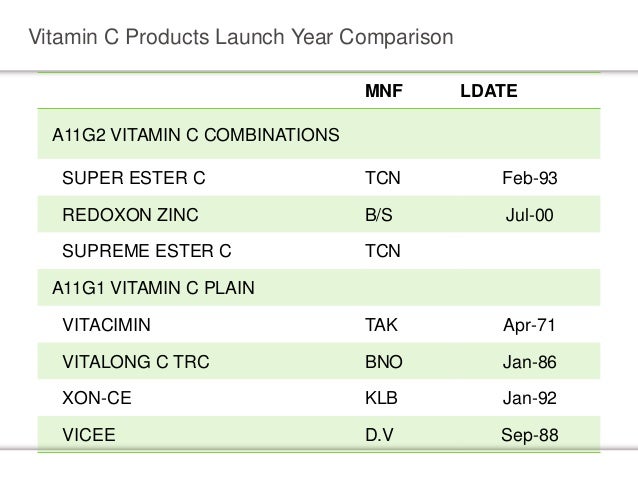Click the B/S manufacturer cell
This screenshot has width=638, height=479.
click(378, 214)
